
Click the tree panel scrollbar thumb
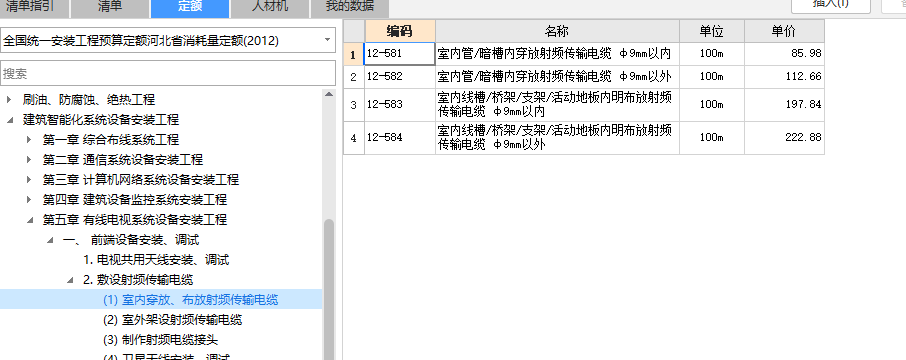(x=329, y=289)
